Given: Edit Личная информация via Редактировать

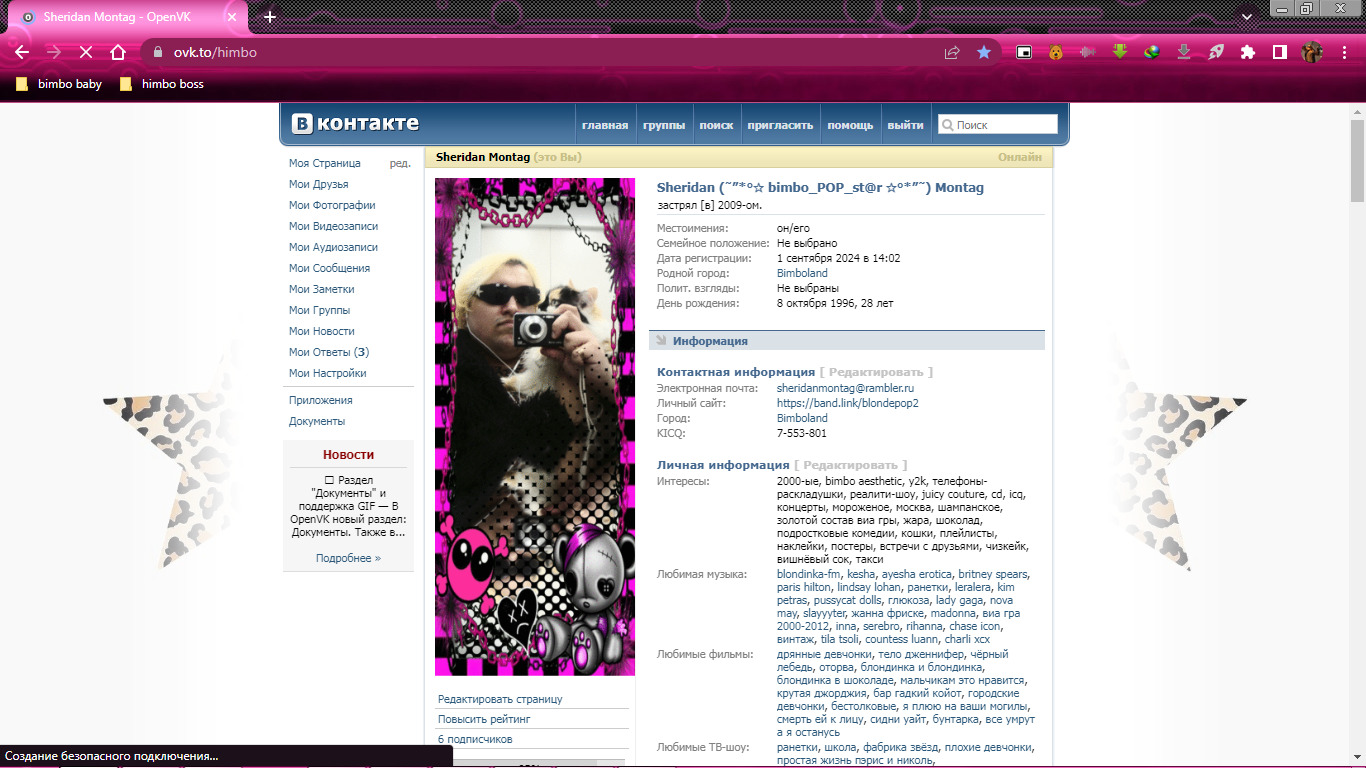Looking at the screenshot, I should click(x=851, y=465).
